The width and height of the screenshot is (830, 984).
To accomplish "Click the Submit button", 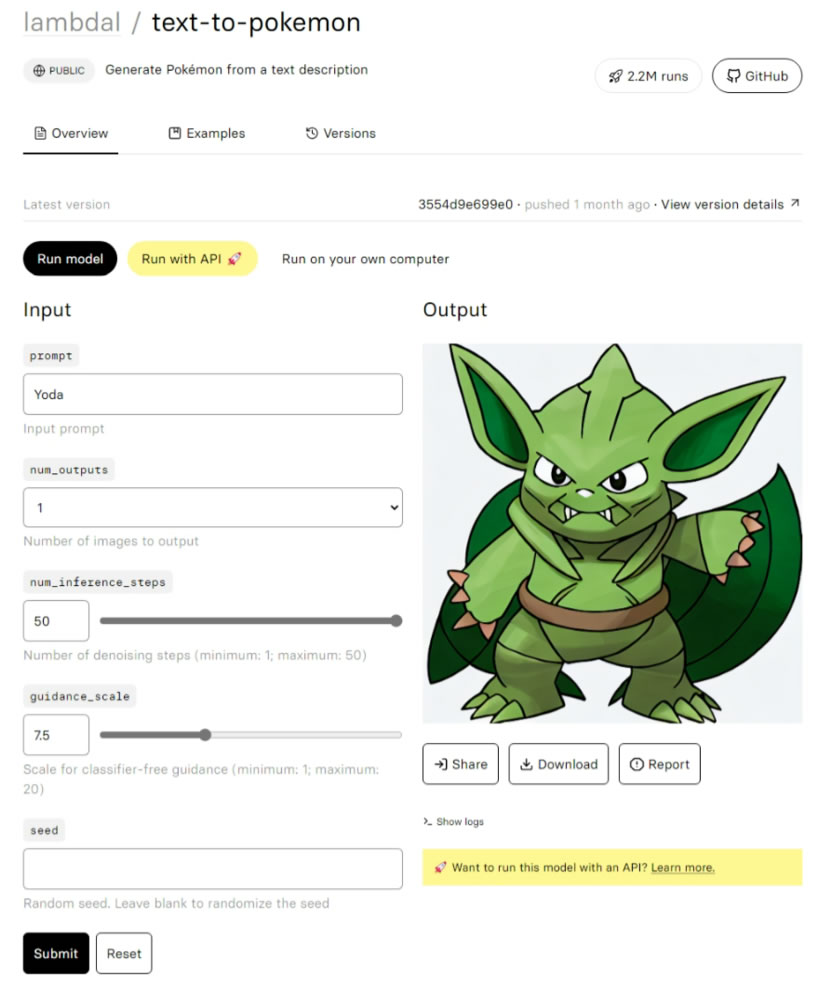I will [56, 953].
